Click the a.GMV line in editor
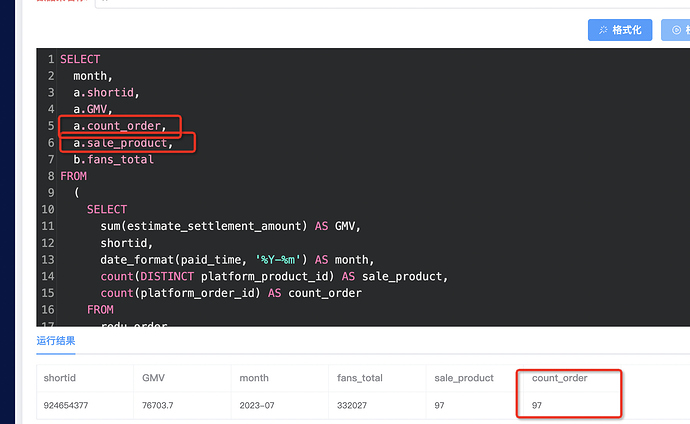Image resolution: width=690 pixels, height=424 pixels. [93, 109]
